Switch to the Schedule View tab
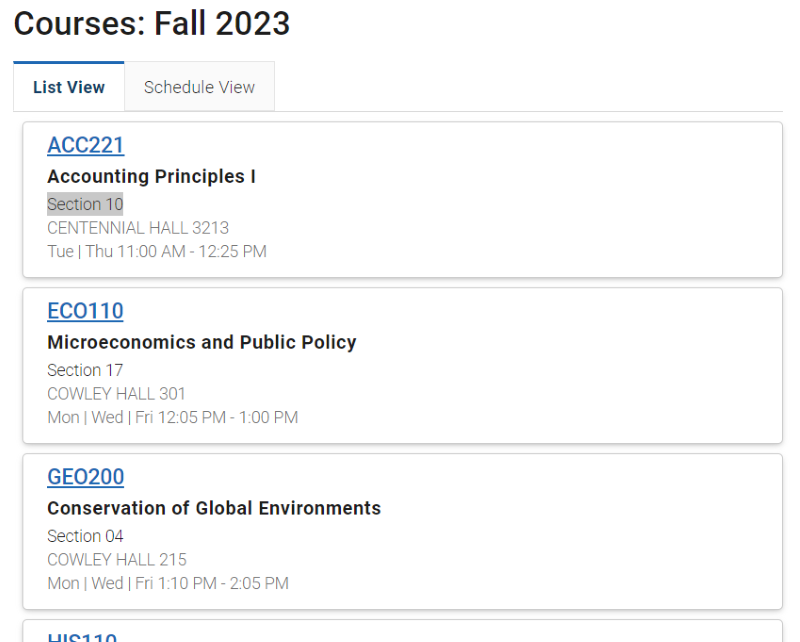 point(199,87)
